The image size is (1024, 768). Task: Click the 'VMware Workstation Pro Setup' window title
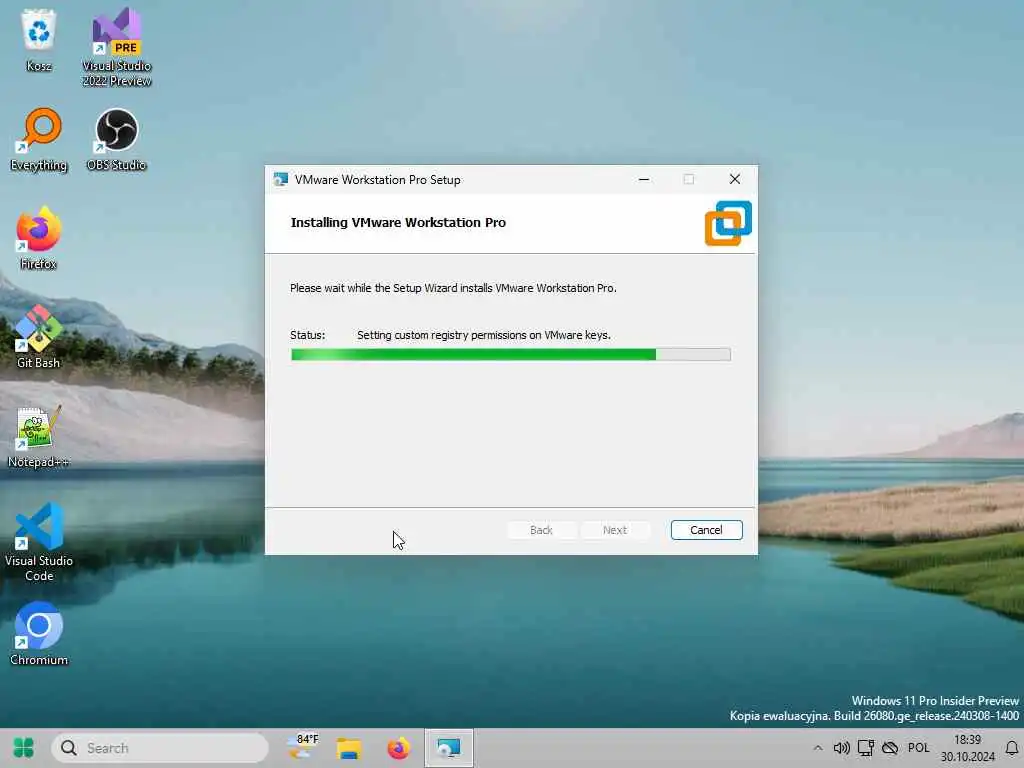pyautogui.click(x=377, y=180)
